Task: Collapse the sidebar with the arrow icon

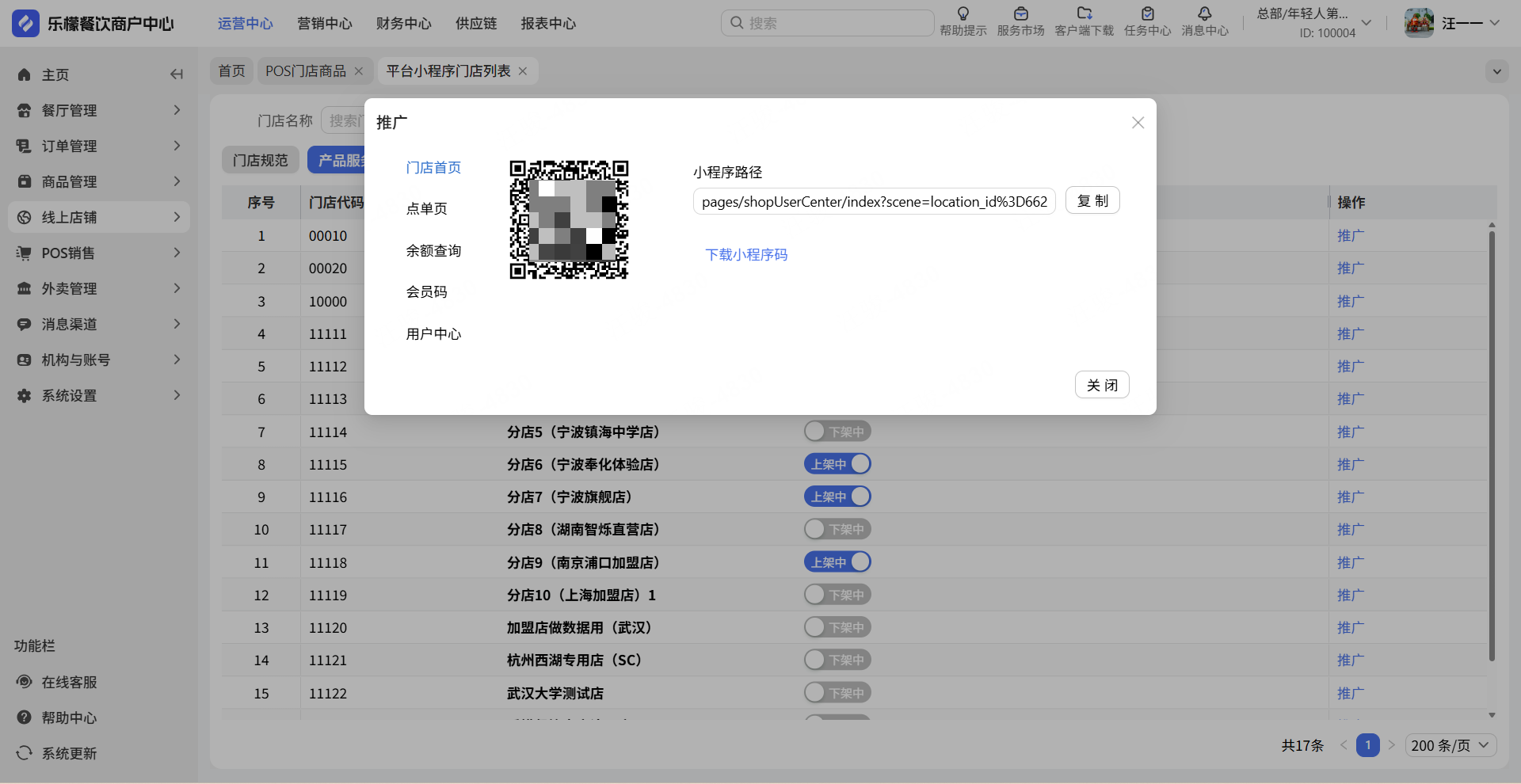Action: (177, 74)
